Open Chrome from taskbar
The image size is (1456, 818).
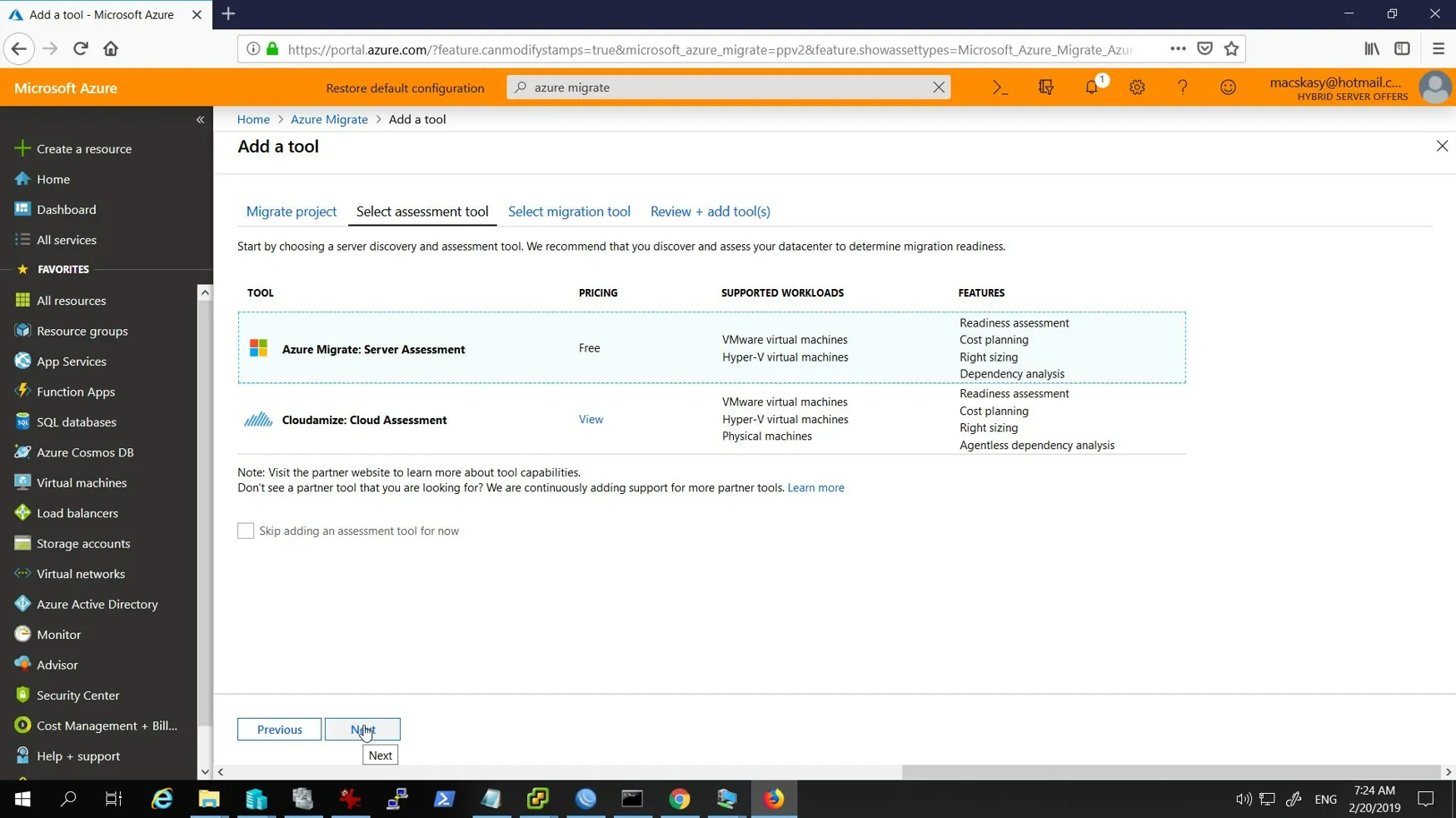[x=680, y=800]
